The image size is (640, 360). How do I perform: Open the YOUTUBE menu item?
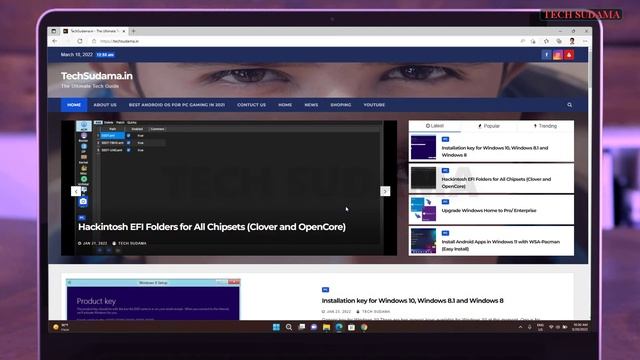pos(374,105)
